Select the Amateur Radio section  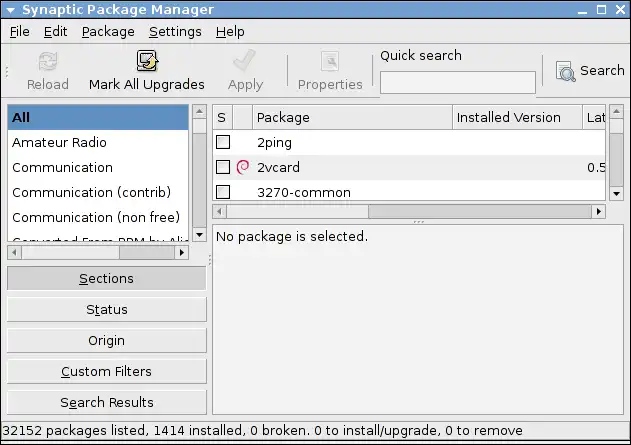tap(98, 142)
